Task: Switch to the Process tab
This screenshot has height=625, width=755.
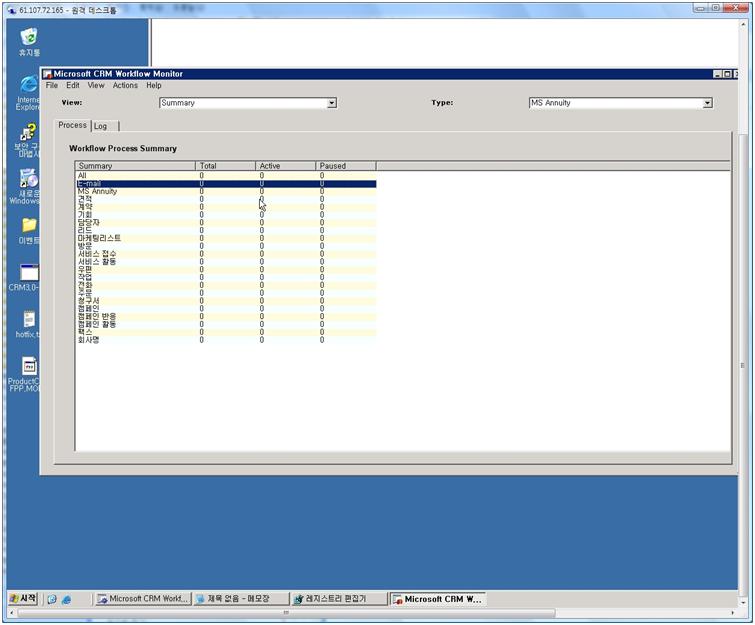Action: 72,125
